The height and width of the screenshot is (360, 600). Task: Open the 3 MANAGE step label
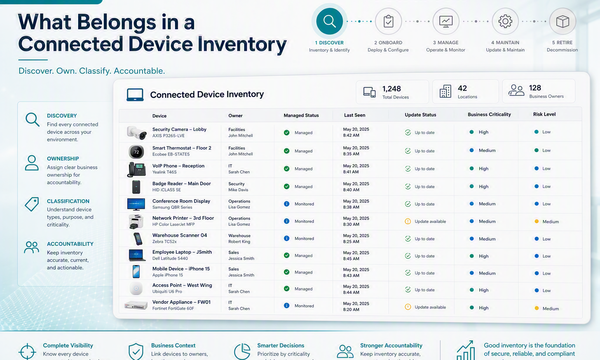(446, 42)
